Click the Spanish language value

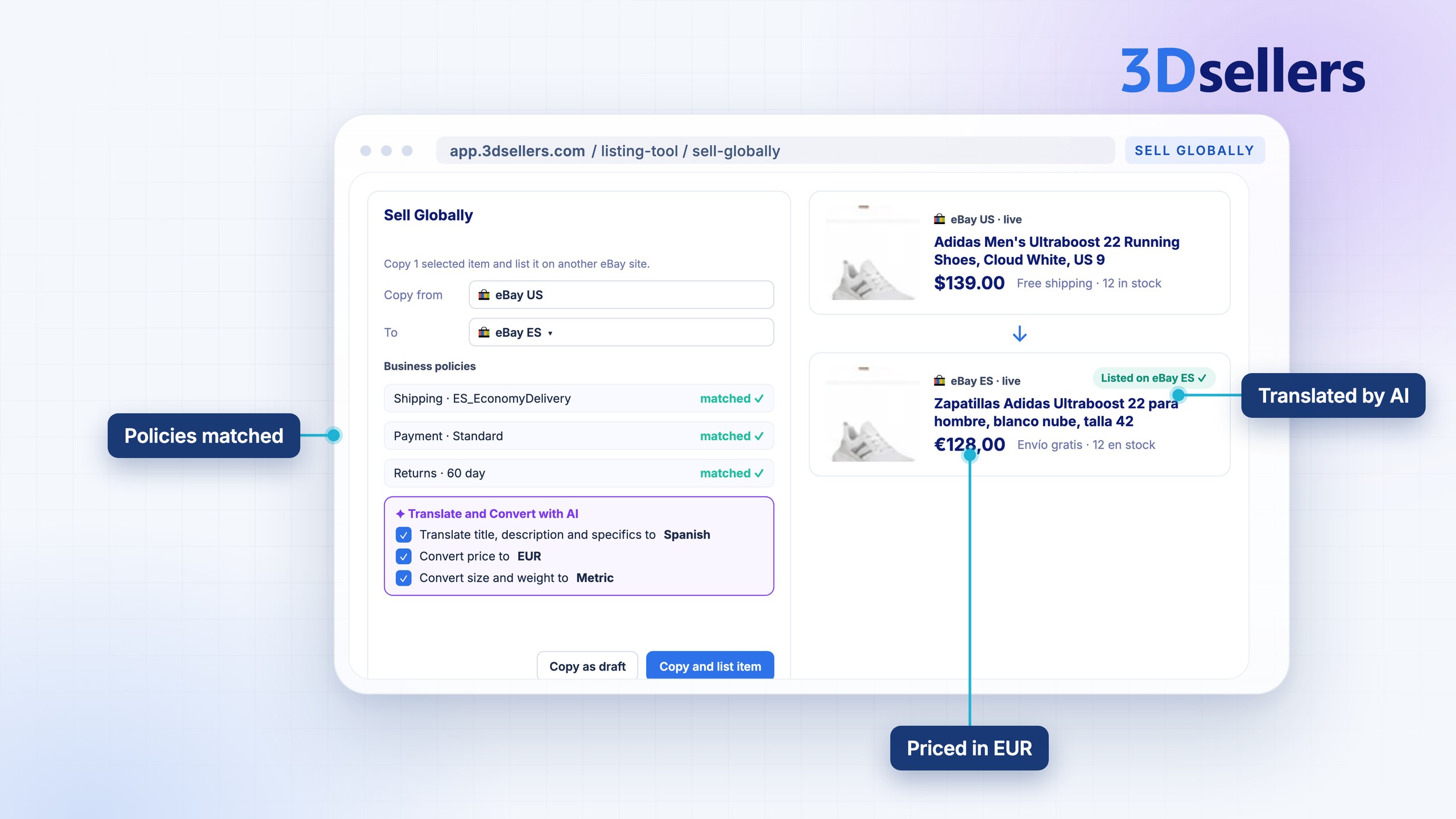click(x=686, y=535)
